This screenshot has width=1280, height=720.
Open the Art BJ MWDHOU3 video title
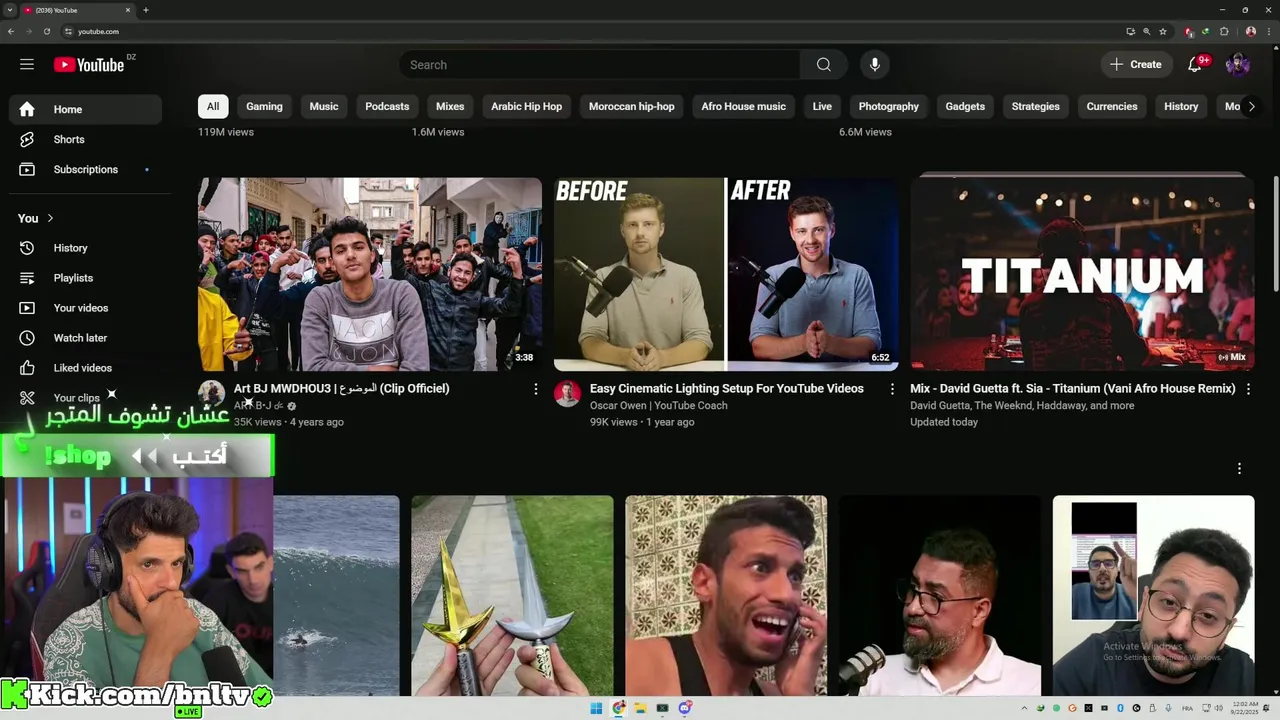(x=341, y=388)
